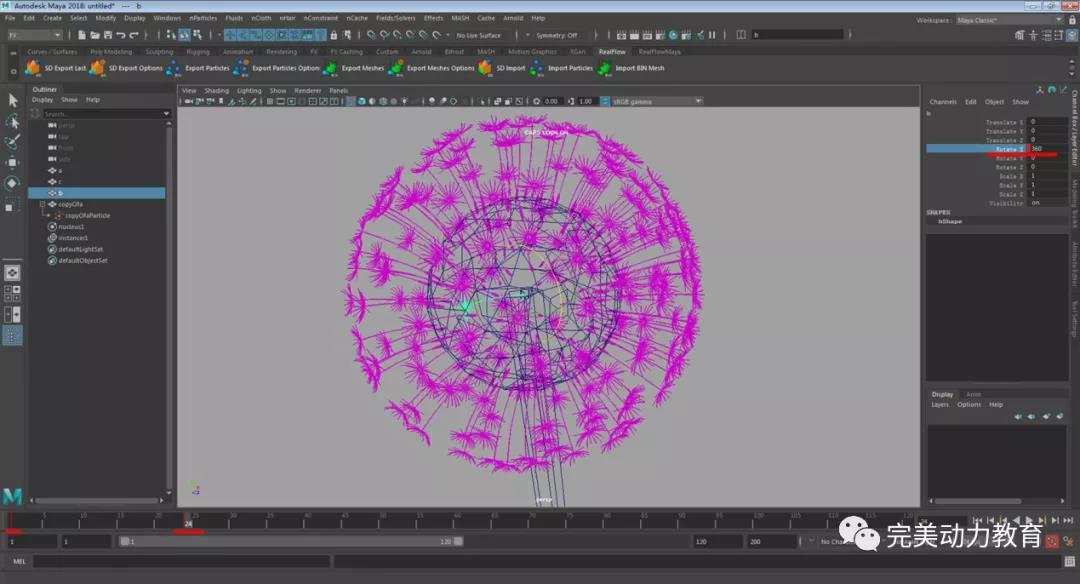Activate the Select tool arrow in toolbox
Image resolution: width=1080 pixels, height=584 pixels.
13,100
